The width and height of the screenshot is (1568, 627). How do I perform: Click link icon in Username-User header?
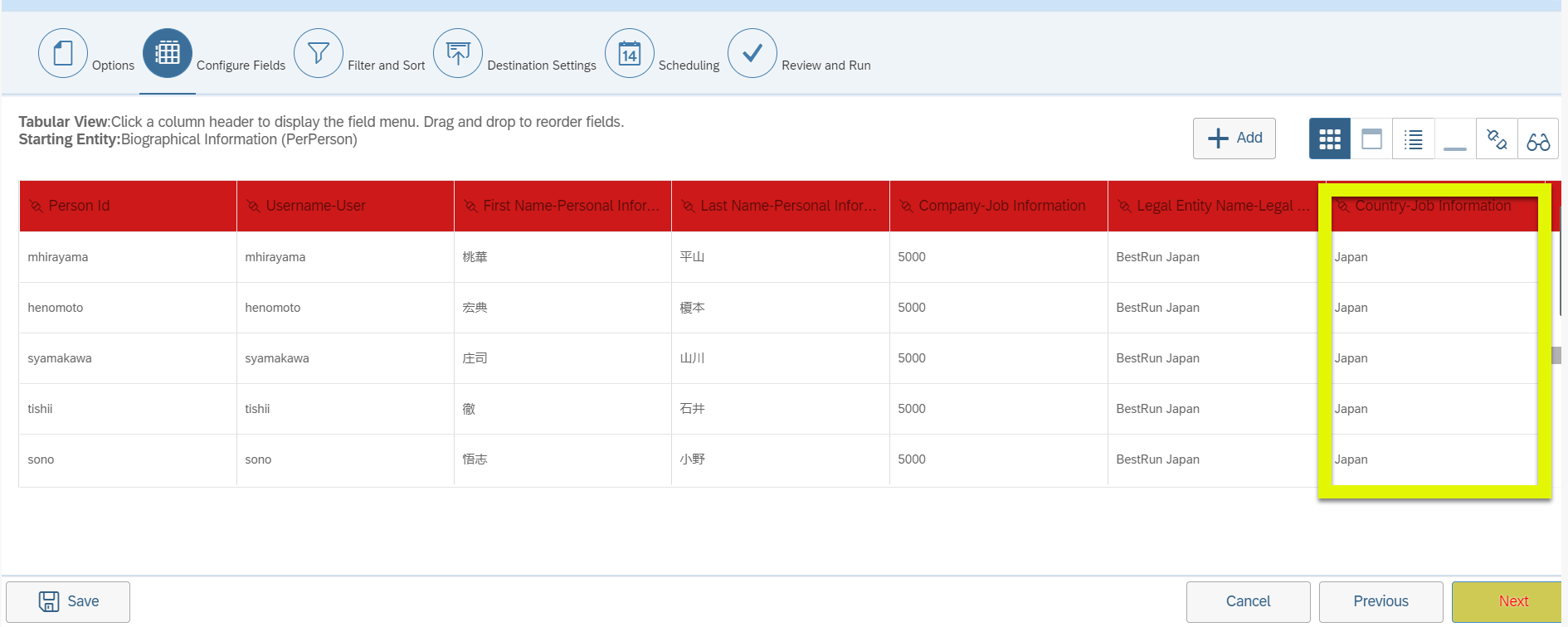253,206
